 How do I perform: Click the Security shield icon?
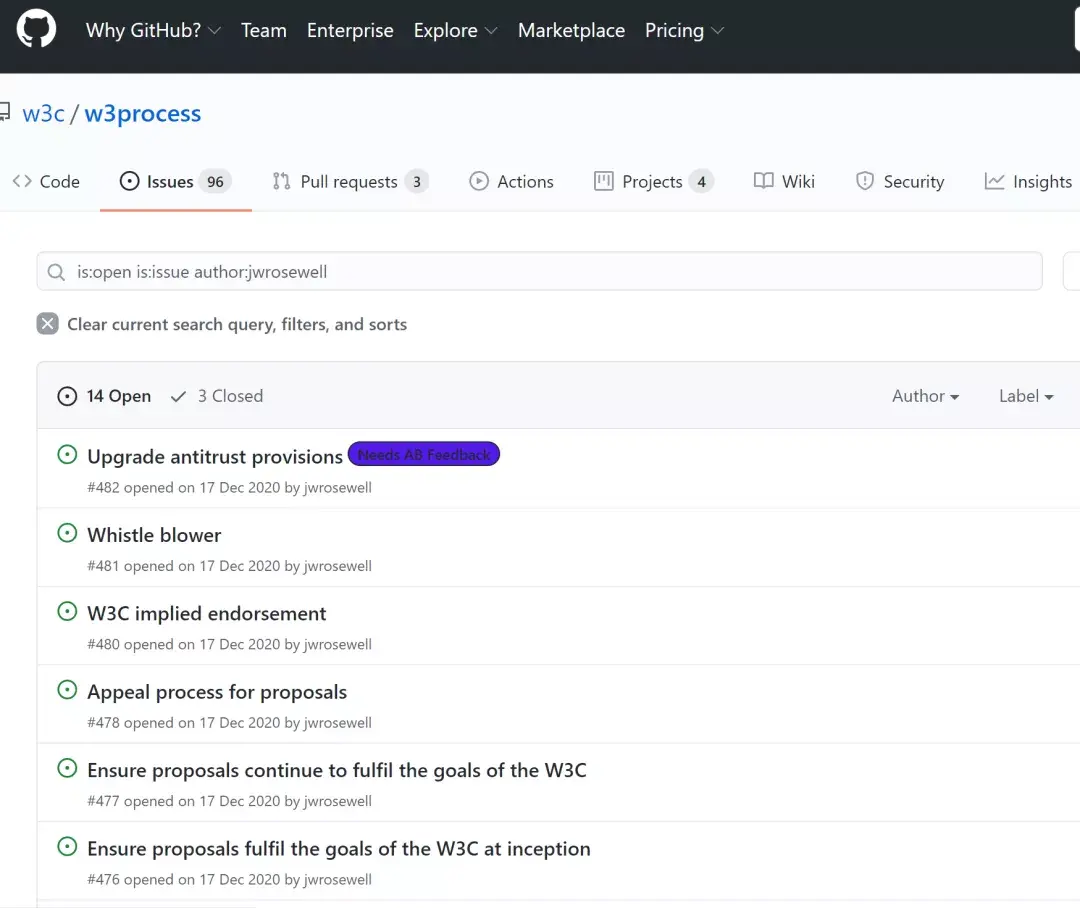[865, 181]
